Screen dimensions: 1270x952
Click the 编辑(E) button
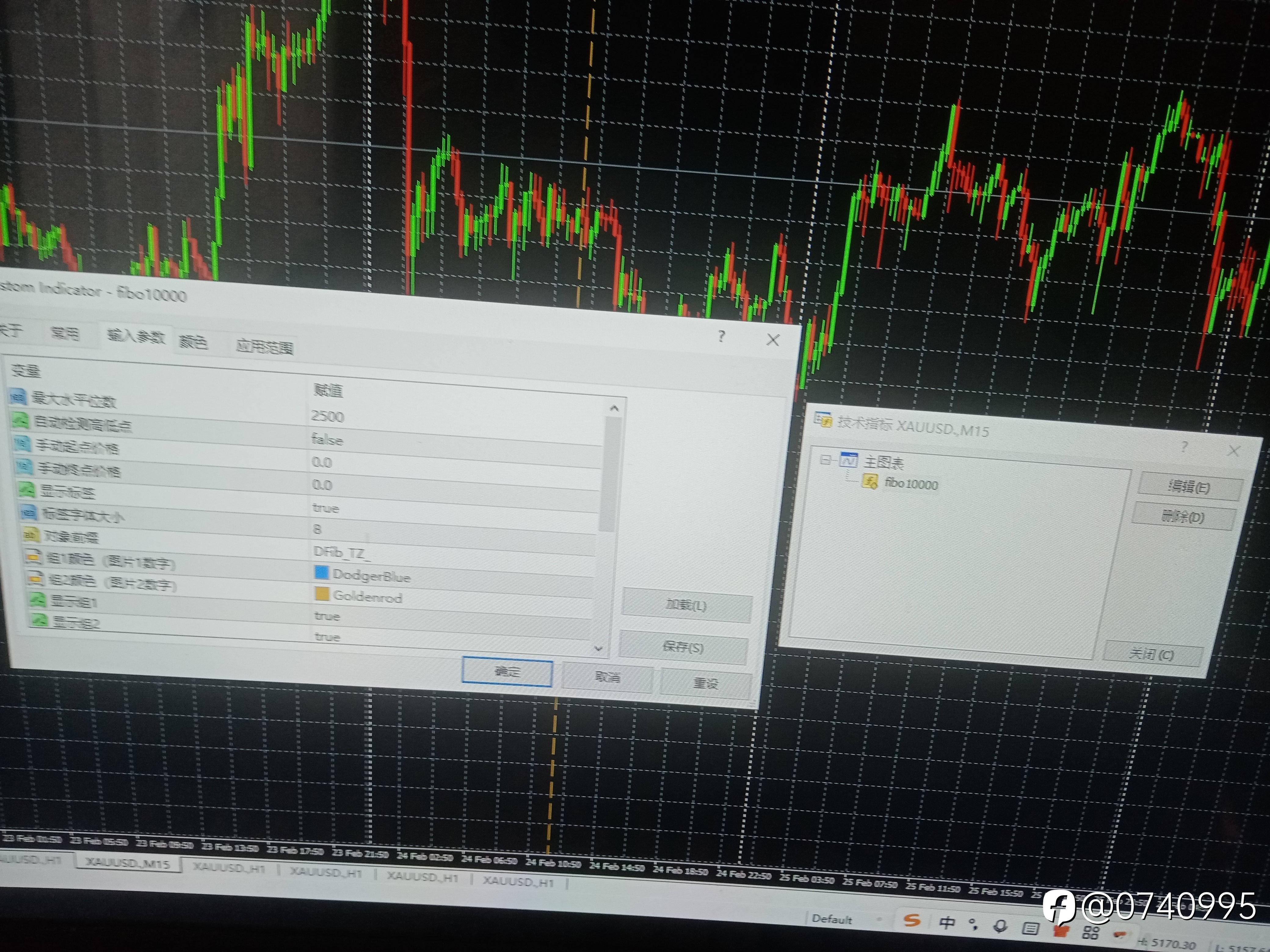pyautogui.click(x=1189, y=487)
